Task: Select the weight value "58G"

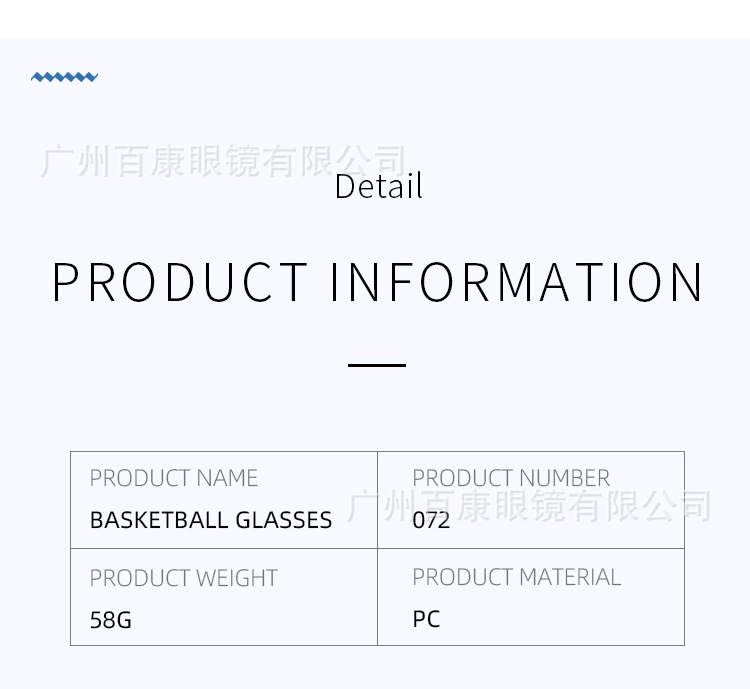Action: point(110,620)
